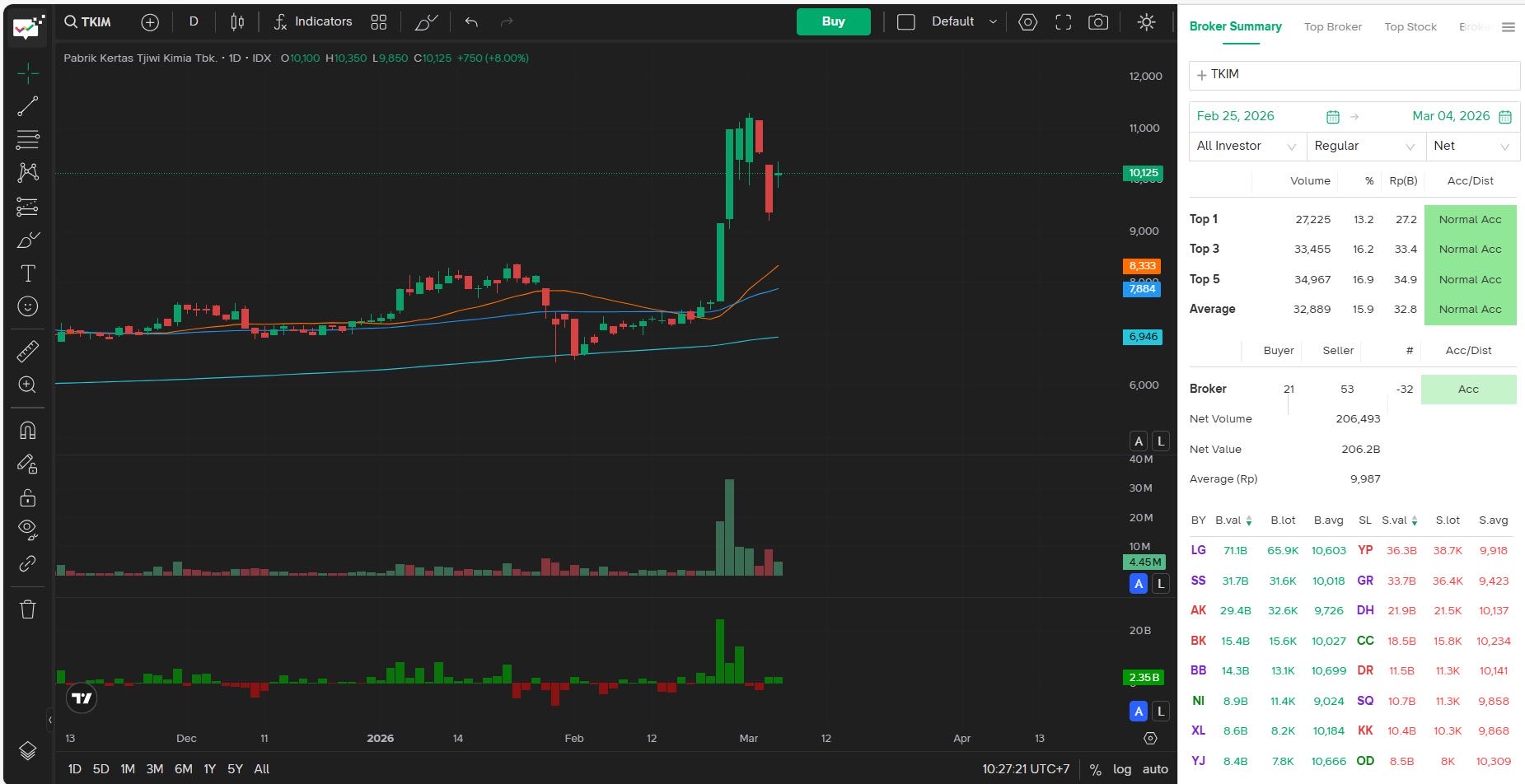This screenshot has width=1525, height=784.
Task: Select the crosshair cursor tool
Action: [28, 73]
